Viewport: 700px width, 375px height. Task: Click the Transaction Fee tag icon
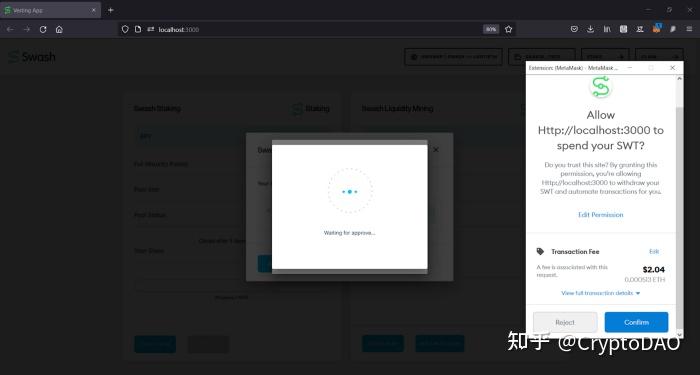point(540,251)
